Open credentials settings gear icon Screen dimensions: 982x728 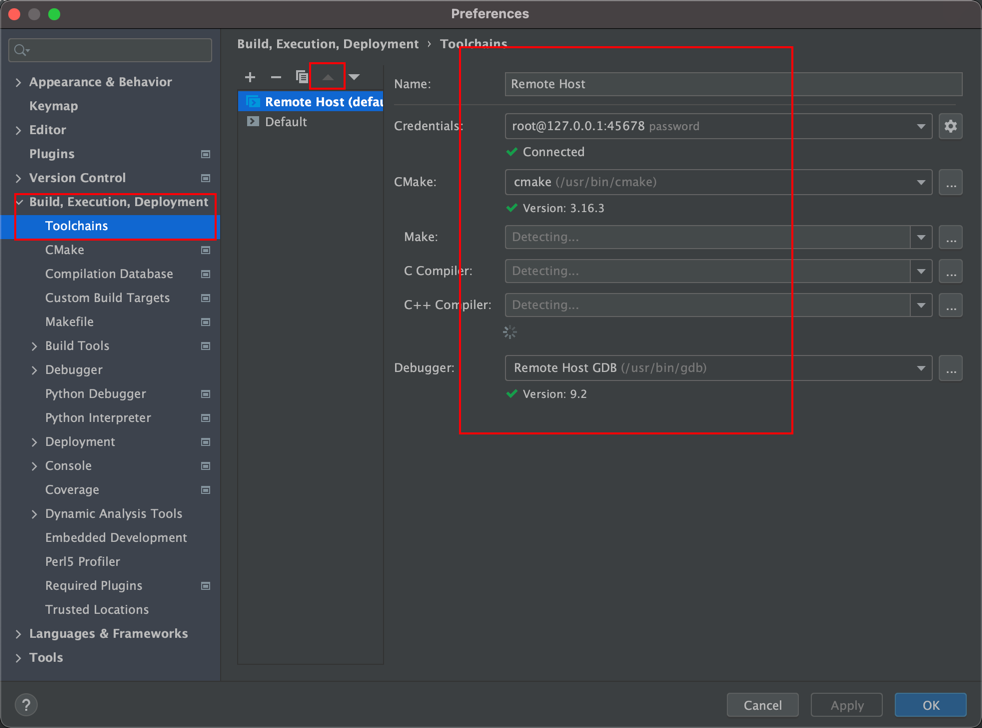tap(950, 126)
